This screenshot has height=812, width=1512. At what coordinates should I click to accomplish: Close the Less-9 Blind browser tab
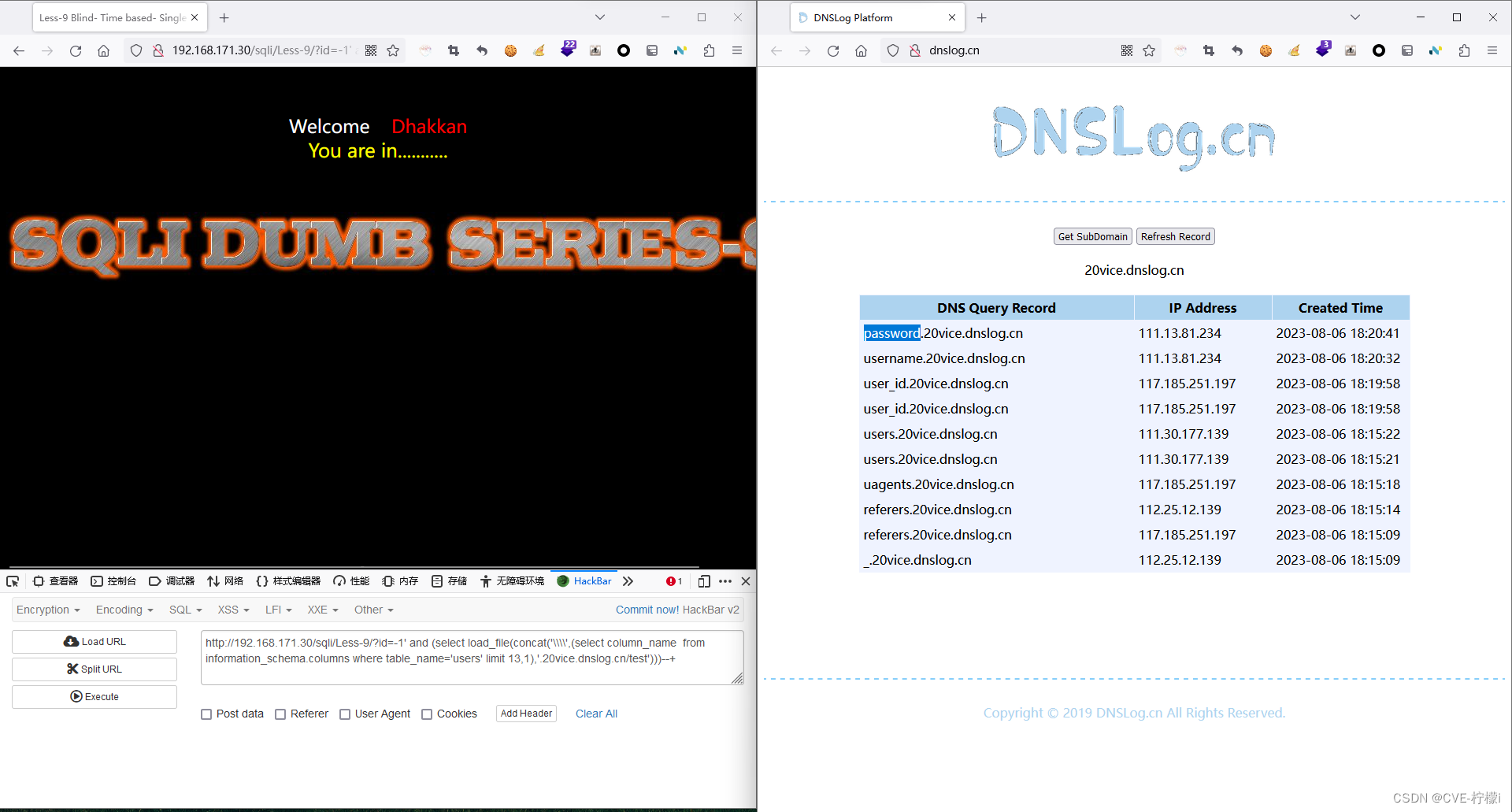click(195, 17)
